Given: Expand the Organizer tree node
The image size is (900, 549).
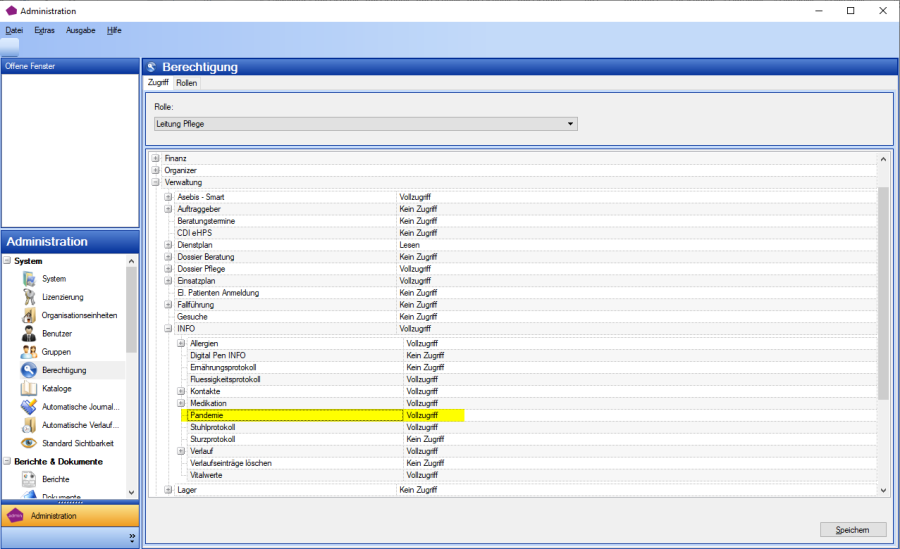Looking at the screenshot, I should click(x=156, y=170).
